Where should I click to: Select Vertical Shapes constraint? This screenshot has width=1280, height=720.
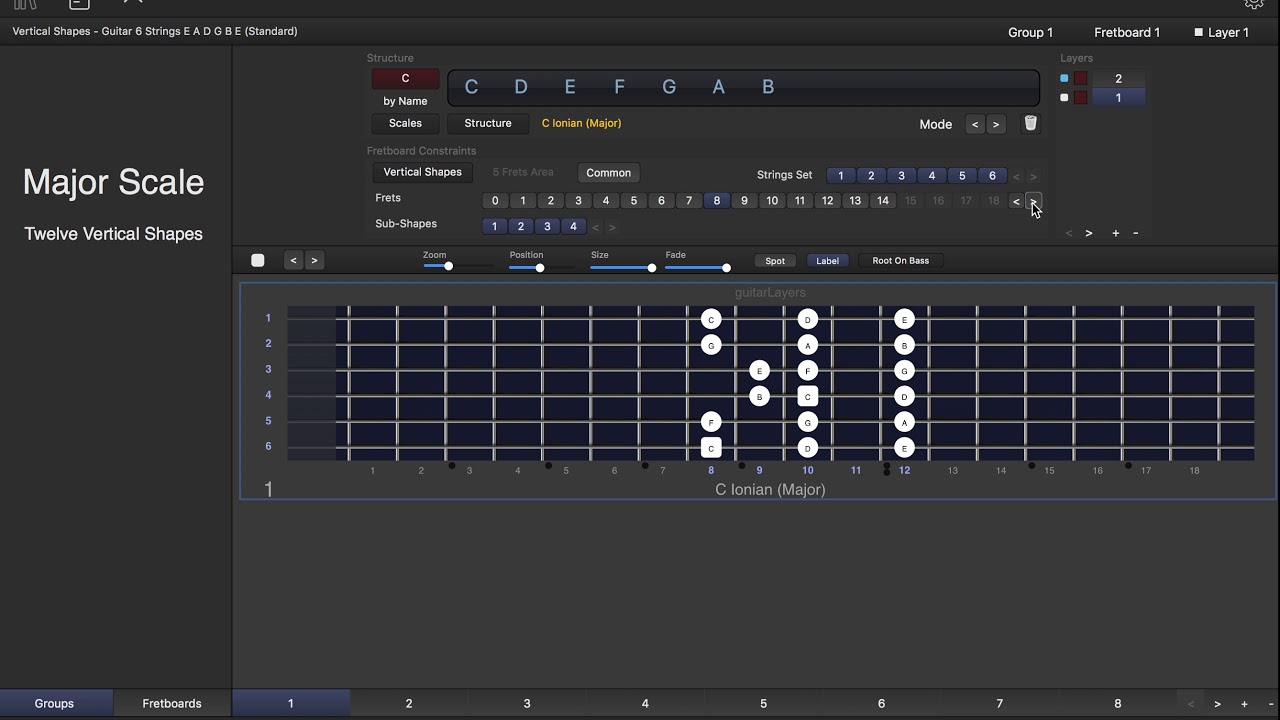423,173
